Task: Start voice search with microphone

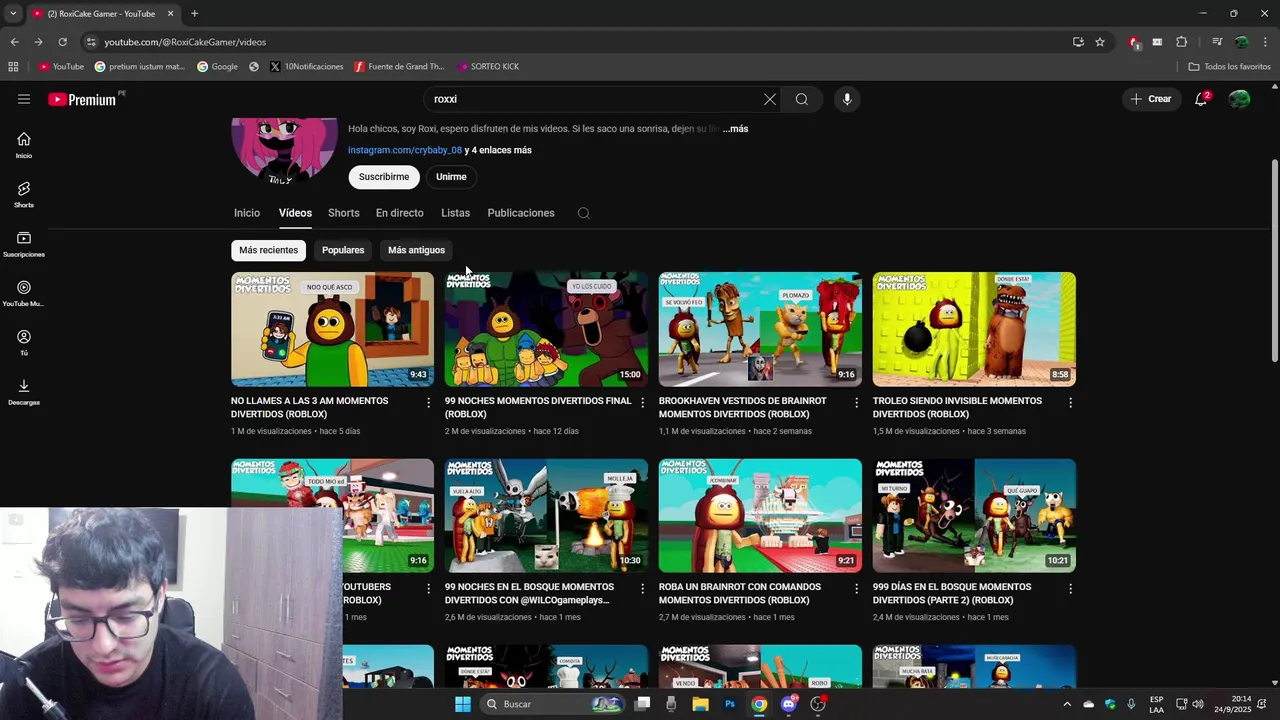Action: [x=847, y=99]
